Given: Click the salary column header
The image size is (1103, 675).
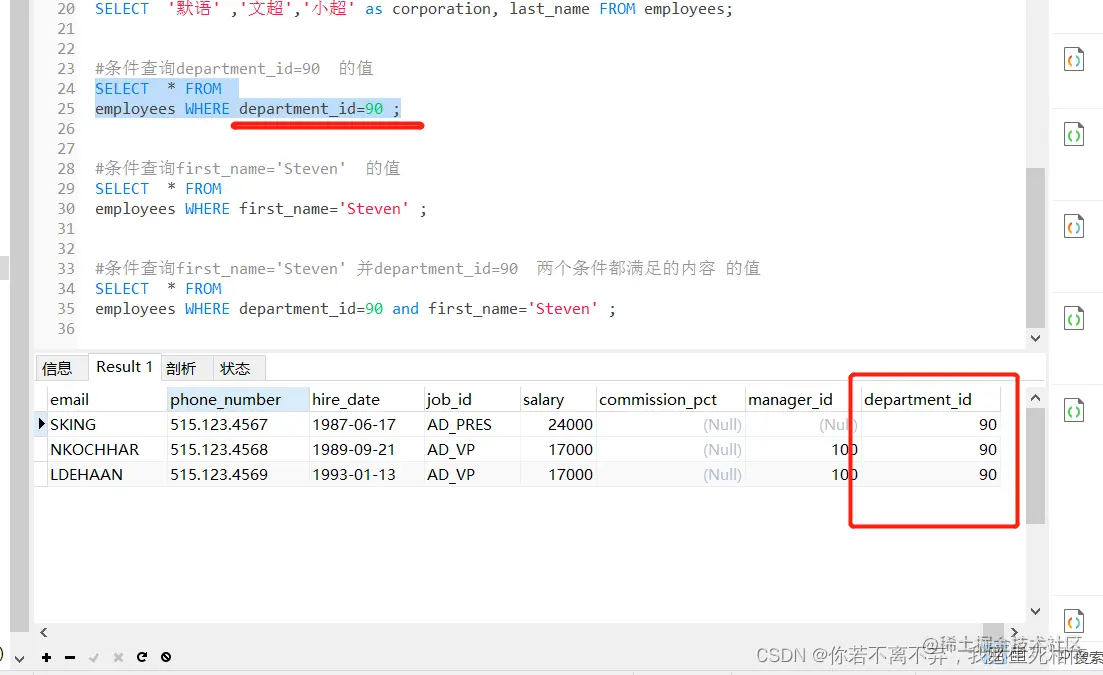Looking at the screenshot, I should tap(557, 399).
